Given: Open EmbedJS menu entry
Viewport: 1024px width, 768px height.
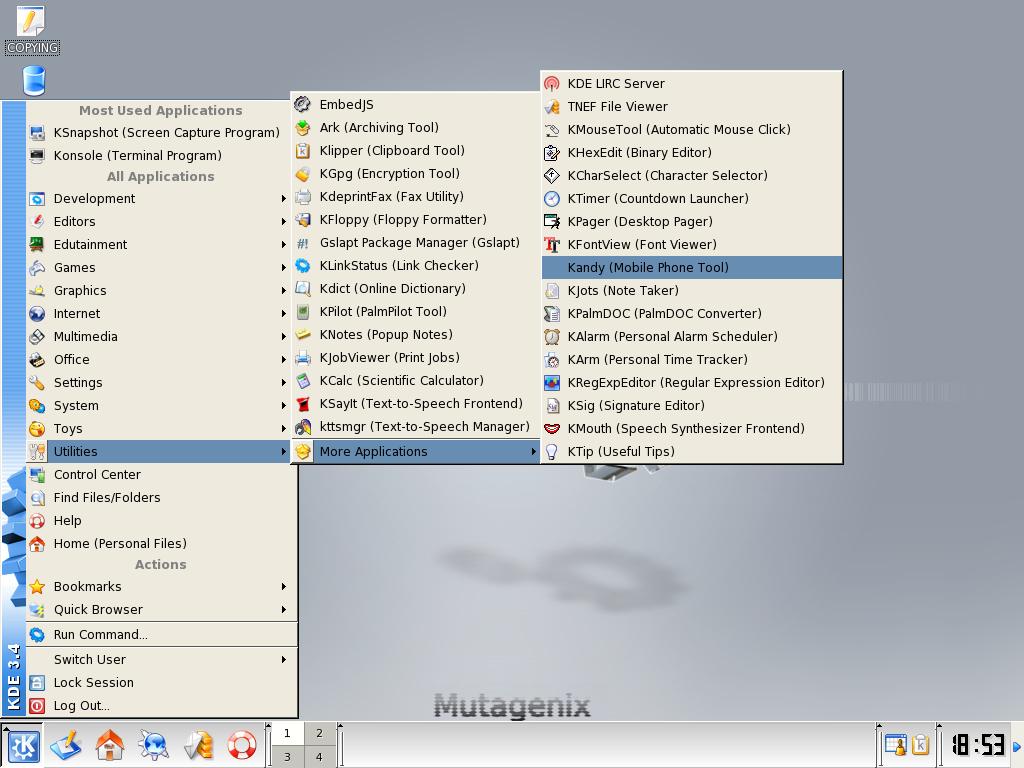Looking at the screenshot, I should pyautogui.click(x=415, y=104).
